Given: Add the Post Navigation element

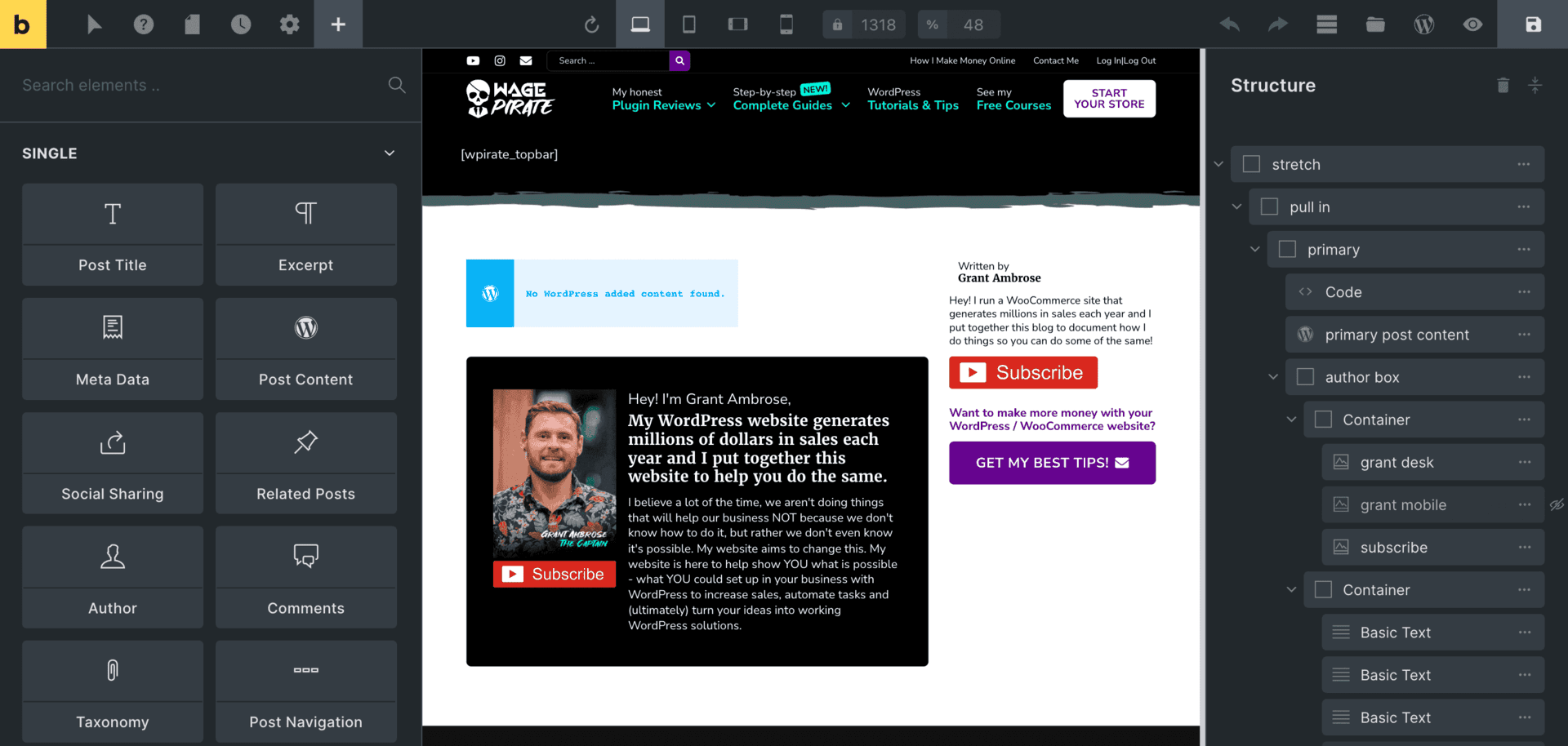Looking at the screenshot, I should pyautogui.click(x=306, y=691).
